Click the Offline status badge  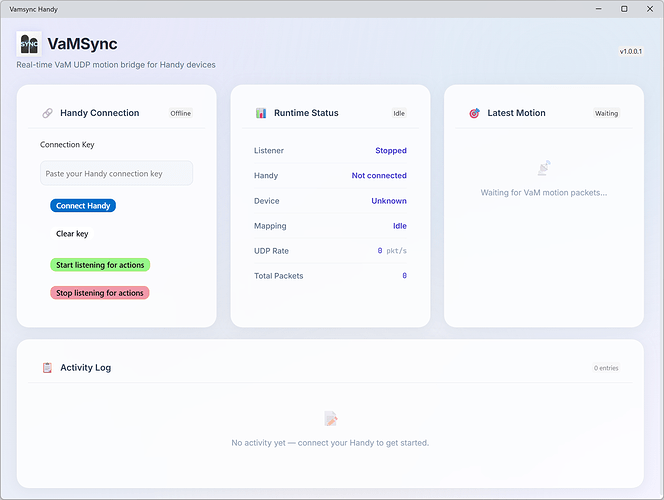pyautogui.click(x=181, y=113)
